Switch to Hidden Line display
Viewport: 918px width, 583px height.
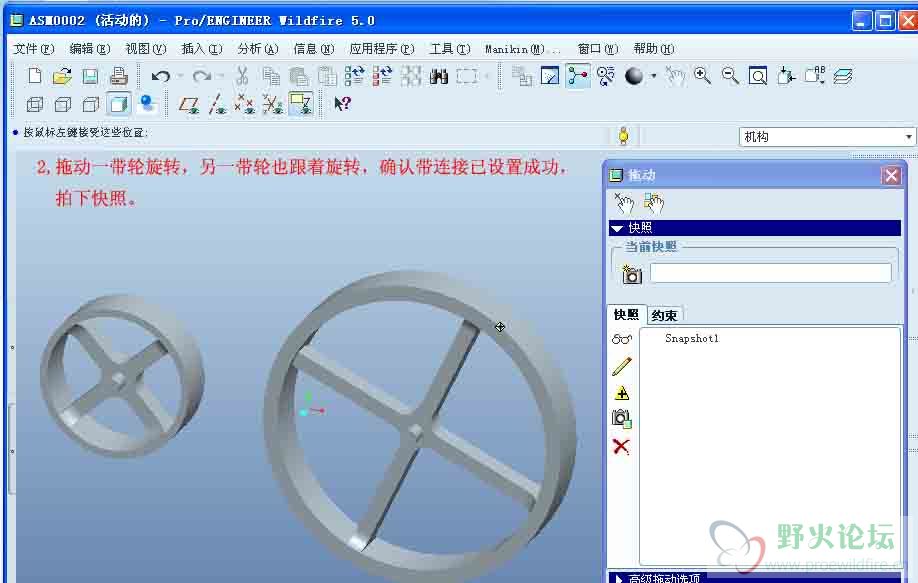pyautogui.click(x=63, y=104)
